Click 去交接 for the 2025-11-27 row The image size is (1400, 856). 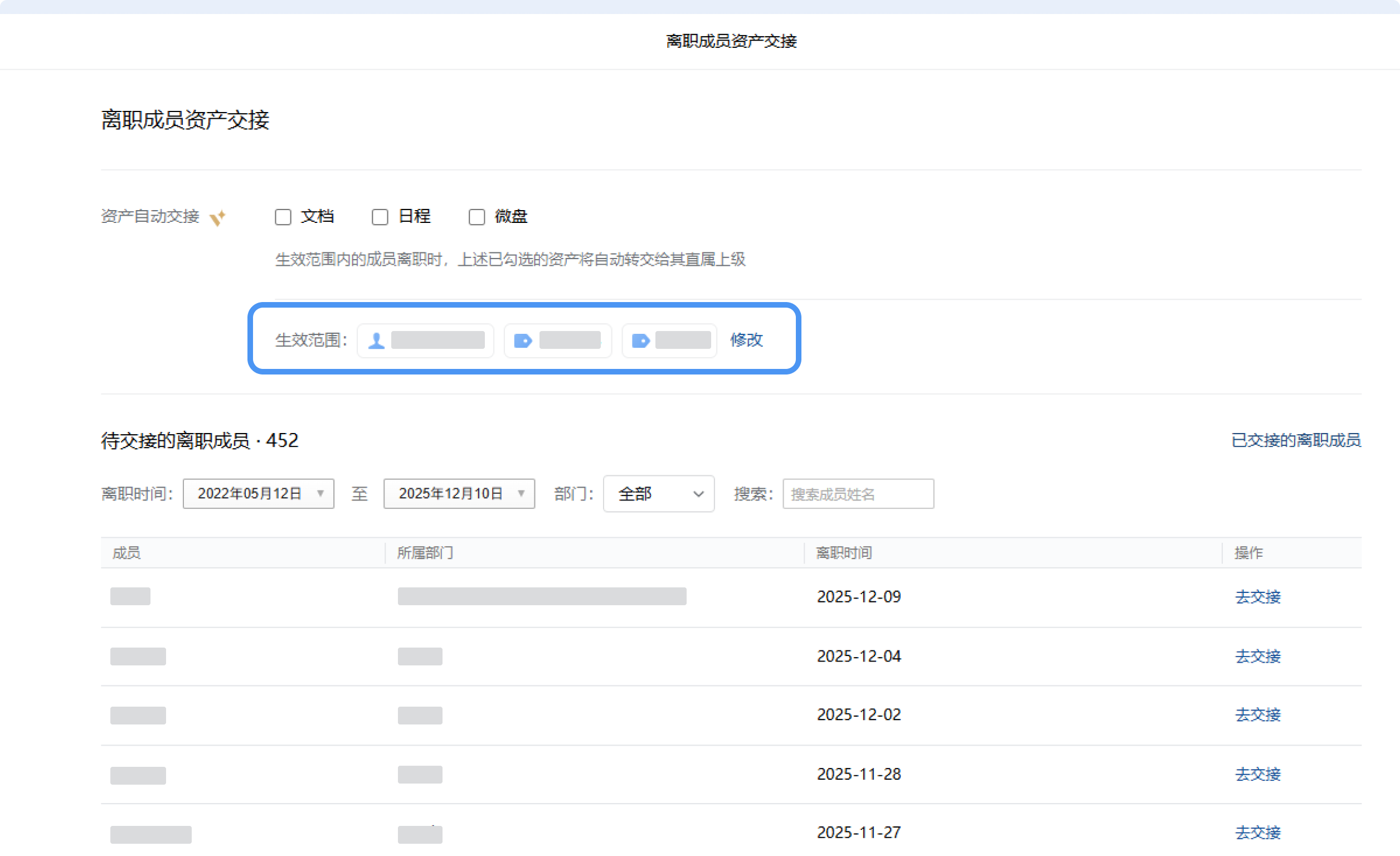coord(1258,833)
